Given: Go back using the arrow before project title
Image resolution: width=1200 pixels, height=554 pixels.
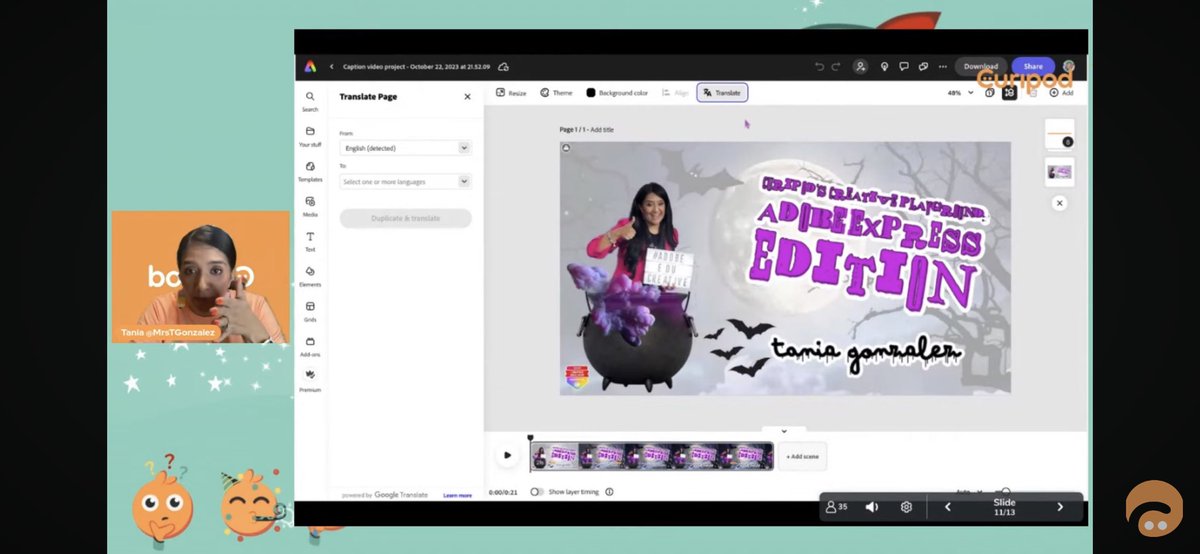Looking at the screenshot, I should [x=332, y=67].
